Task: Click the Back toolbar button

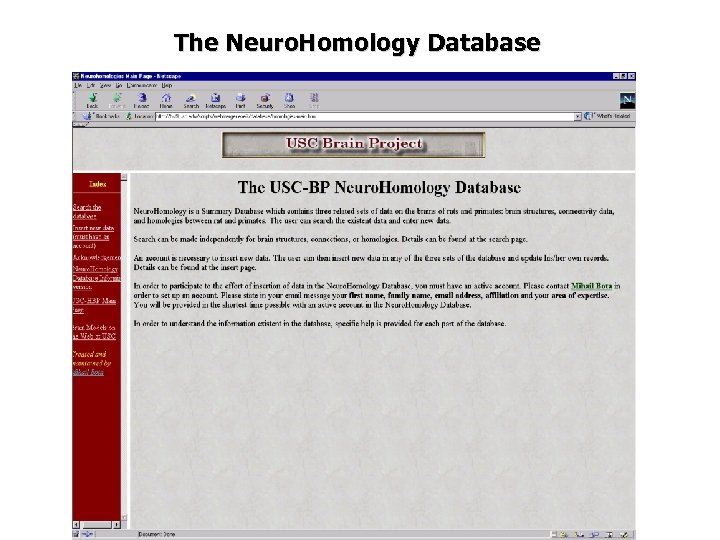Action: 92,101
